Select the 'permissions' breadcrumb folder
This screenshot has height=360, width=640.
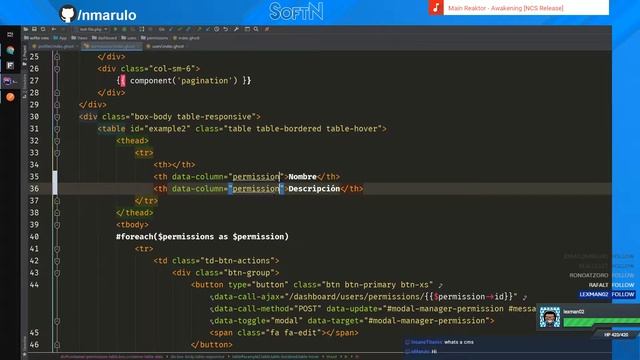click(154, 38)
